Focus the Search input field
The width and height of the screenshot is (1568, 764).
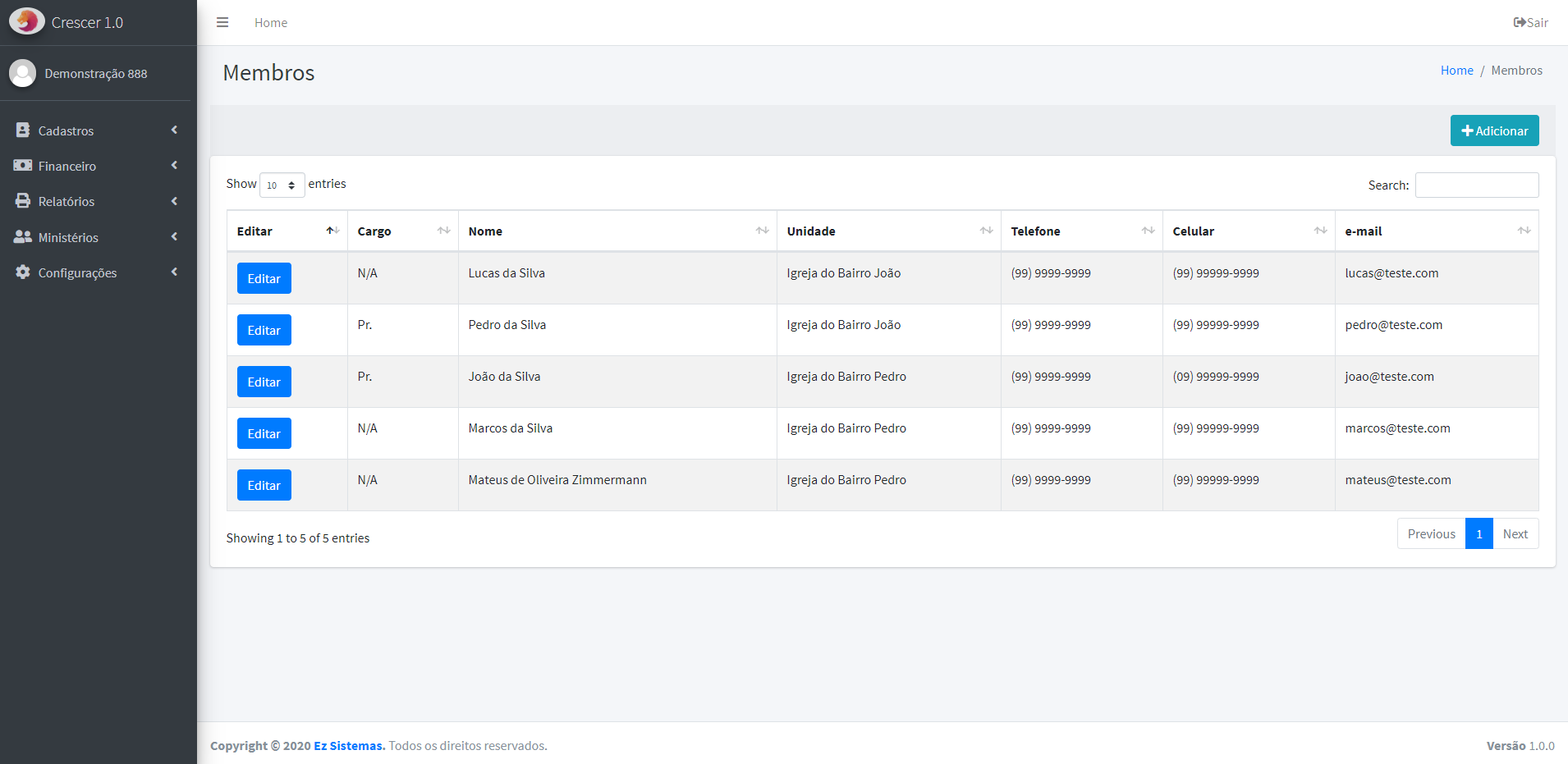point(1476,185)
